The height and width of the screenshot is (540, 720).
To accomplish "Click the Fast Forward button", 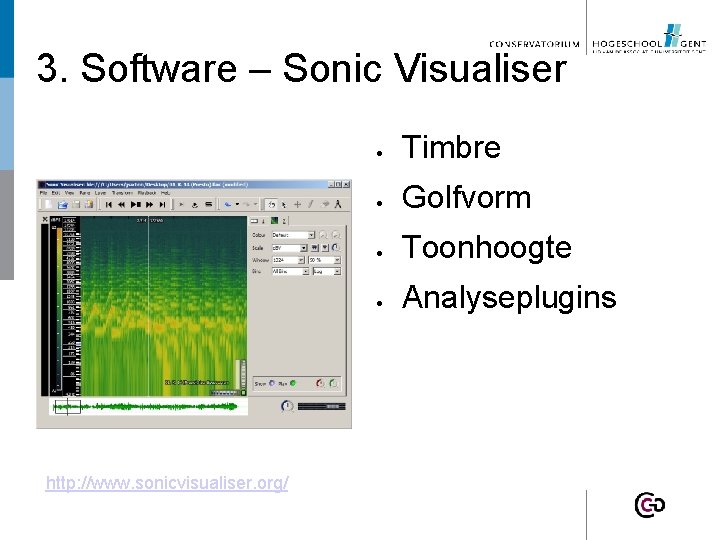I will point(149,204).
